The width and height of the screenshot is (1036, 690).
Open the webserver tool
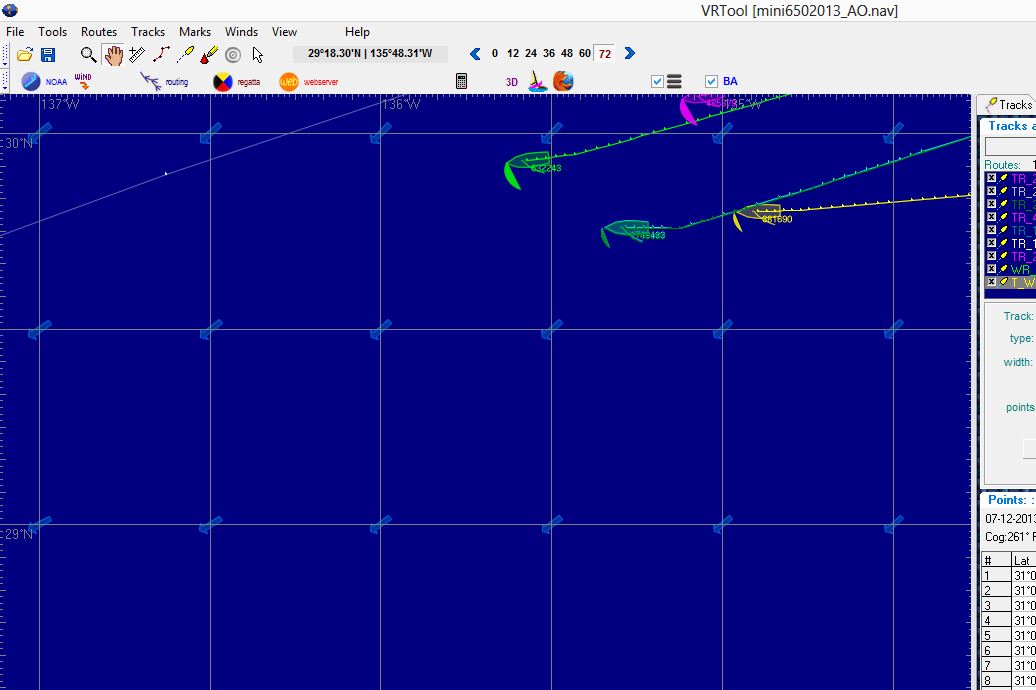[x=309, y=81]
